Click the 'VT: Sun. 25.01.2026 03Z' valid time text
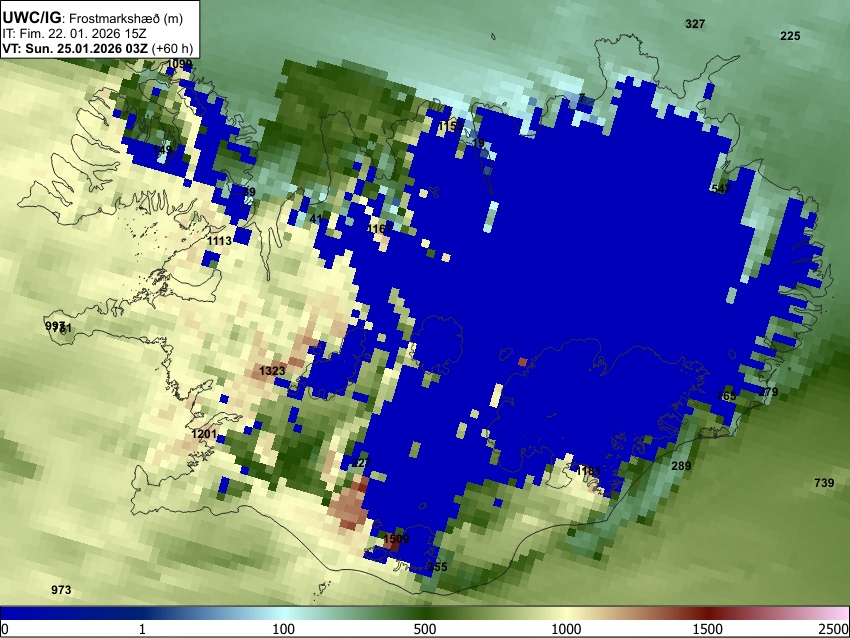The image size is (850, 638). (x=75, y=48)
